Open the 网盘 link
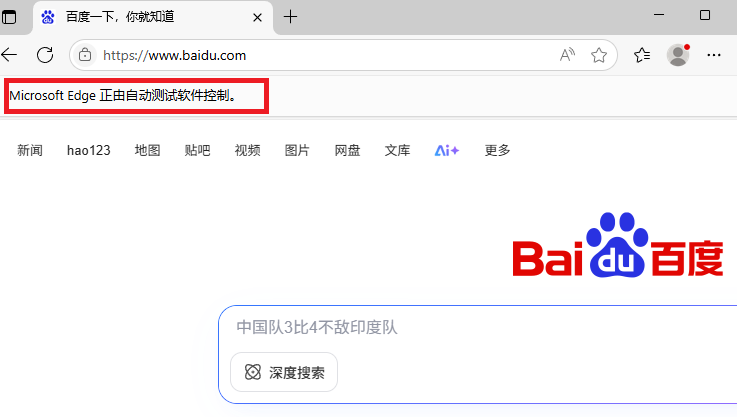 [x=347, y=150]
